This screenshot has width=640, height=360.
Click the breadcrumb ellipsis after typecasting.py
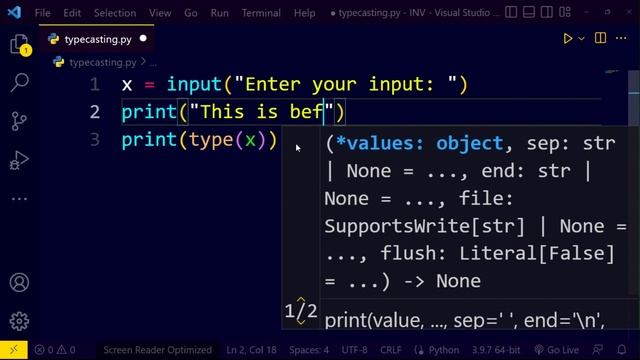click(153, 62)
